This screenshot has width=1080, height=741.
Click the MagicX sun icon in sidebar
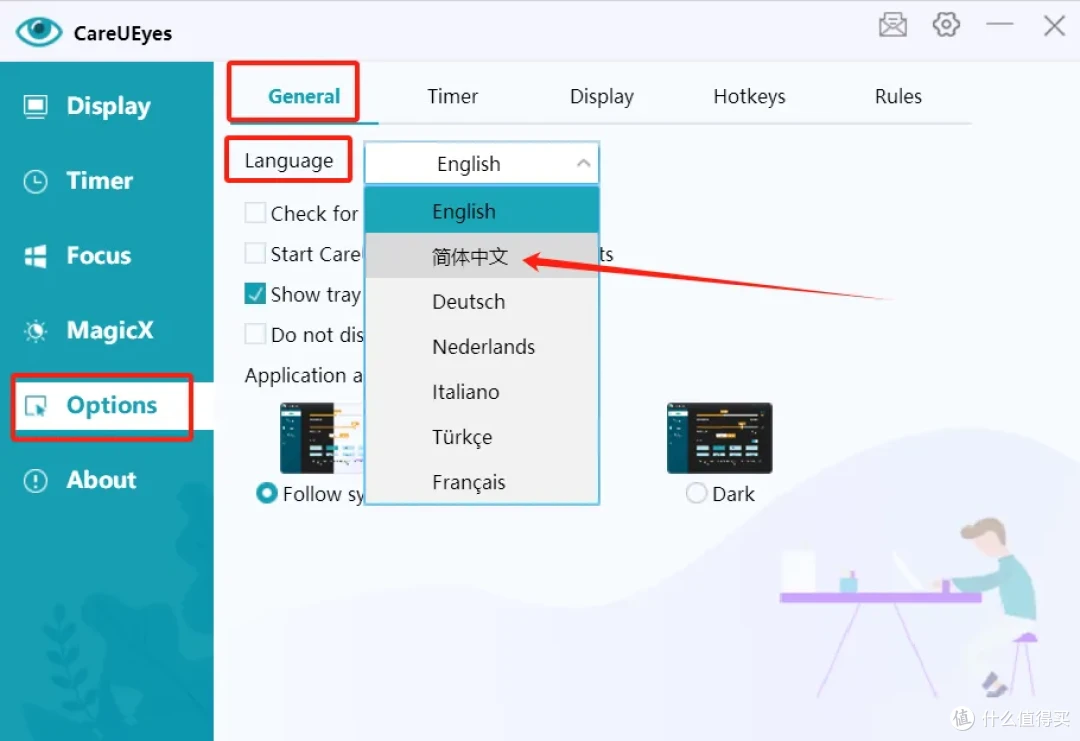(x=36, y=331)
